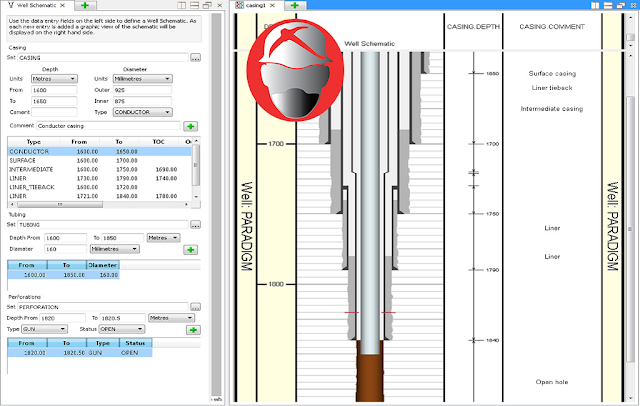The height and width of the screenshot is (406, 640).
Task: Click perforation table Status column header
Action: click(x=135, y=343)
